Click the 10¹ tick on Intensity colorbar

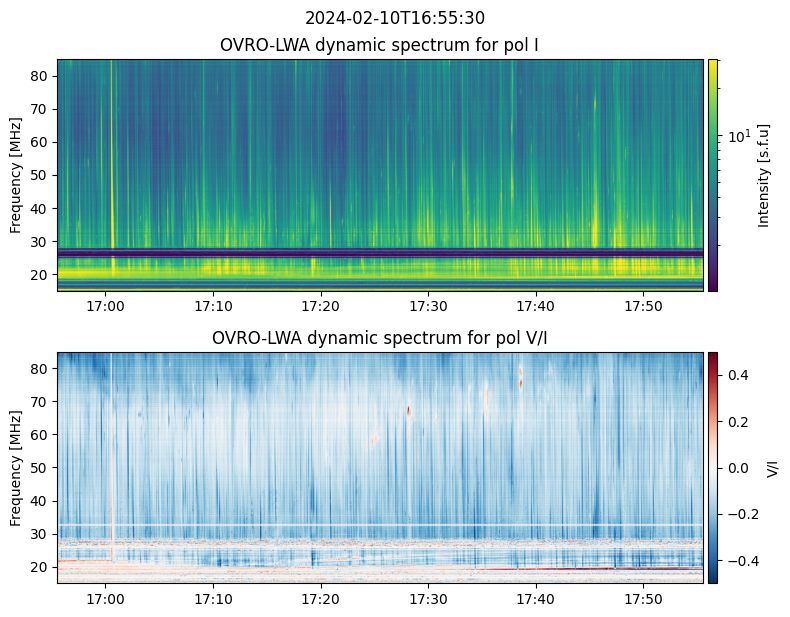pyautogui.click(x=739, y=135)
